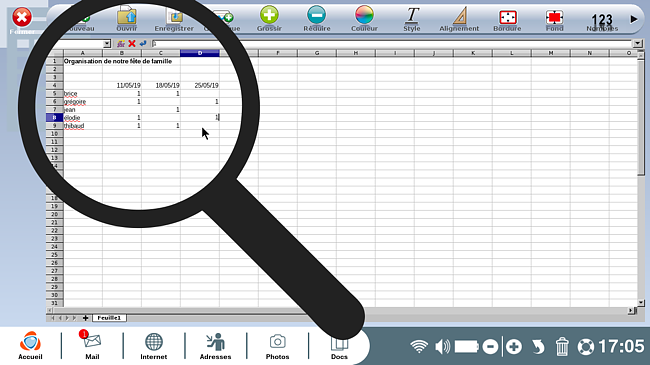Add a new sheet with plus button

(x=85, y=318)
